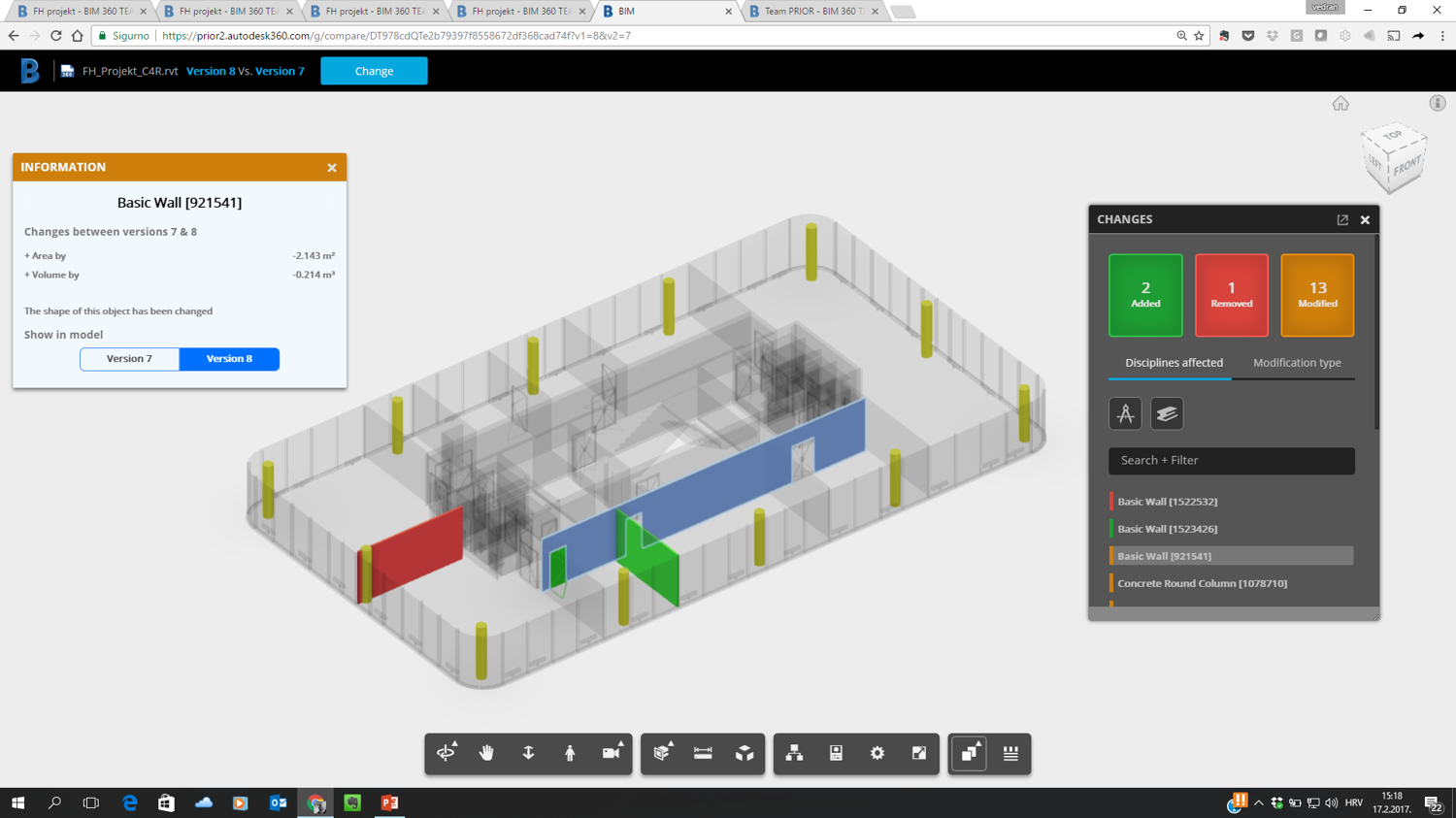Switch to the Modification type tab

pyautogui.click(x=1297, y=363)
